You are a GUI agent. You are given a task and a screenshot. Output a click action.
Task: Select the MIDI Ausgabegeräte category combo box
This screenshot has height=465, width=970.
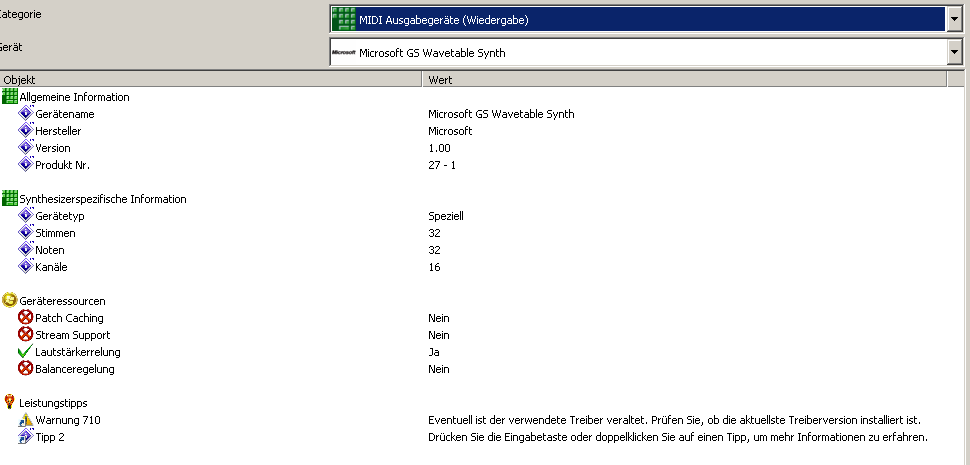(640, 19)
